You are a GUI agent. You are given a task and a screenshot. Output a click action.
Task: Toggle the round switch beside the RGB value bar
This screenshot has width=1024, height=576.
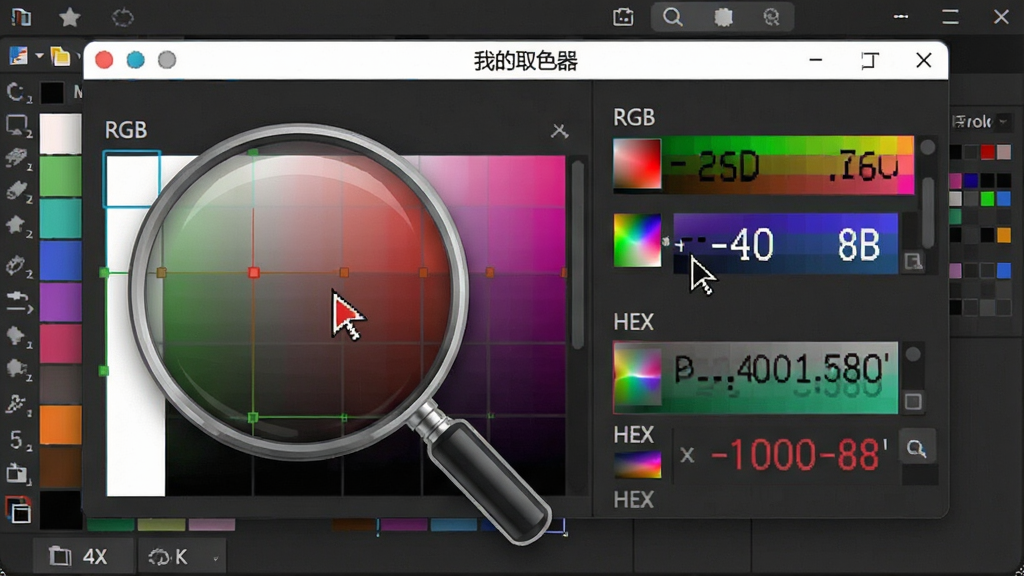pyautogui.click(x=927, y=147)
